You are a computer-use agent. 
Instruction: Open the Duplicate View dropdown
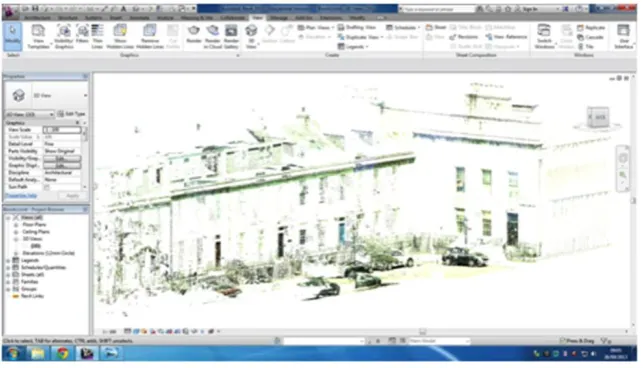click(x=360, y=37)
